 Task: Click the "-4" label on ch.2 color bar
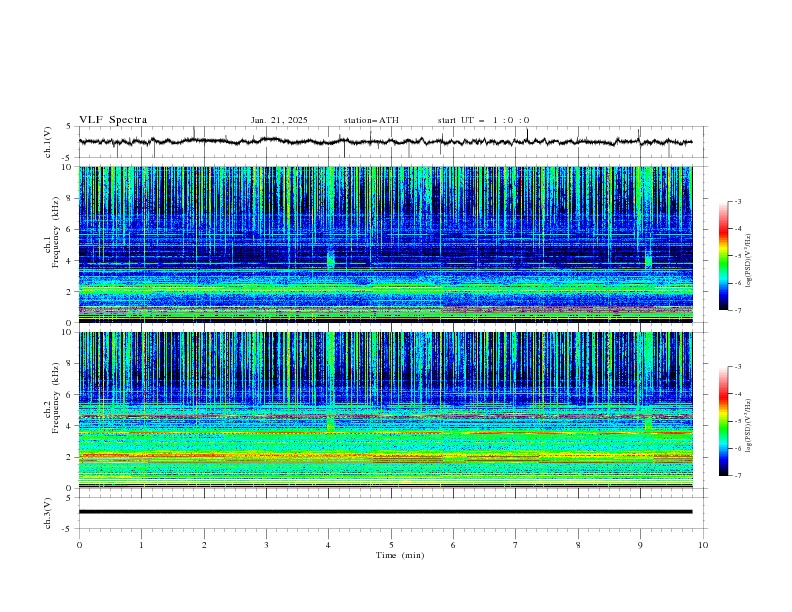point(738,394)
